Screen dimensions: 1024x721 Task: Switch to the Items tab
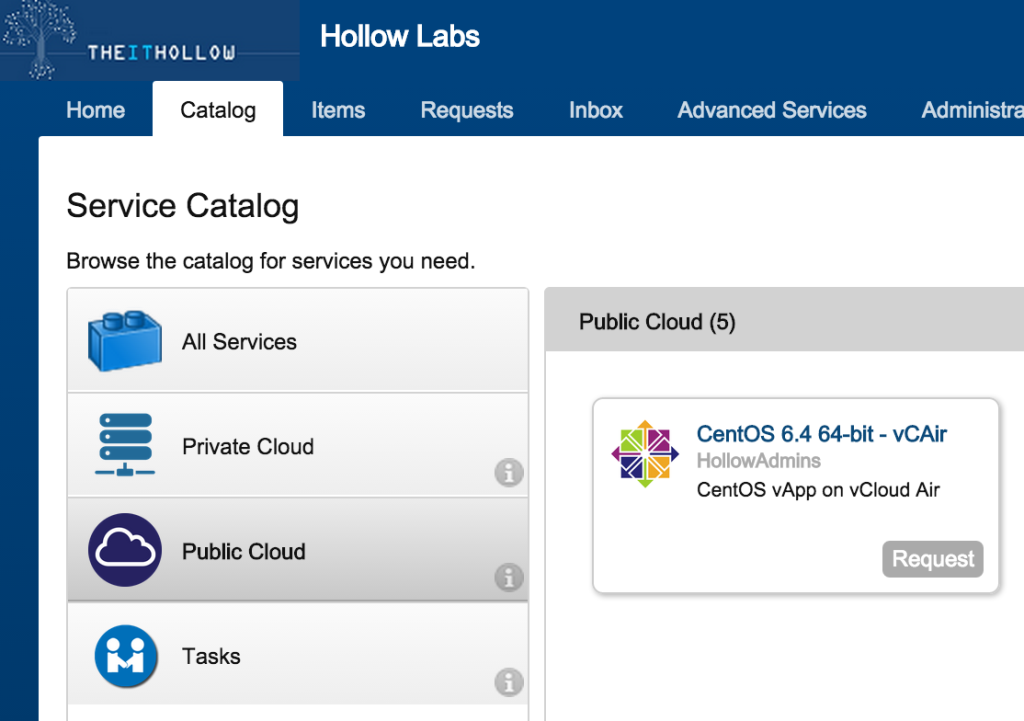(337, 110)
